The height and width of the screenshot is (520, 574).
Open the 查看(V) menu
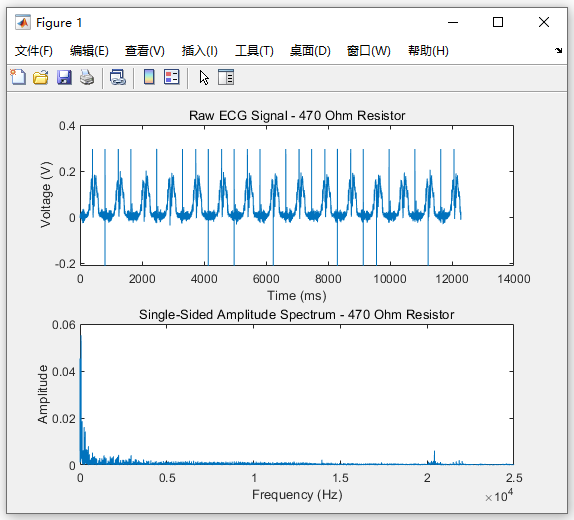tap(145, 51)
